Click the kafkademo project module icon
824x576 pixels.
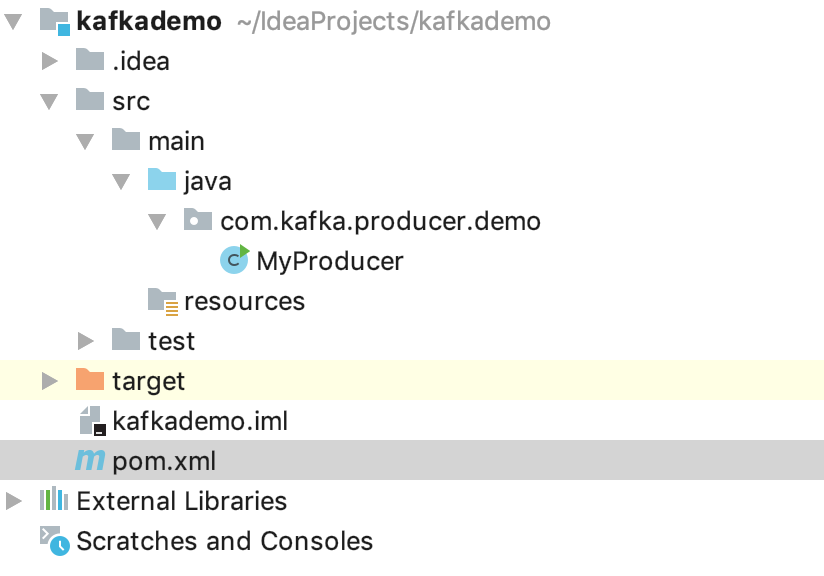[55, 21]
